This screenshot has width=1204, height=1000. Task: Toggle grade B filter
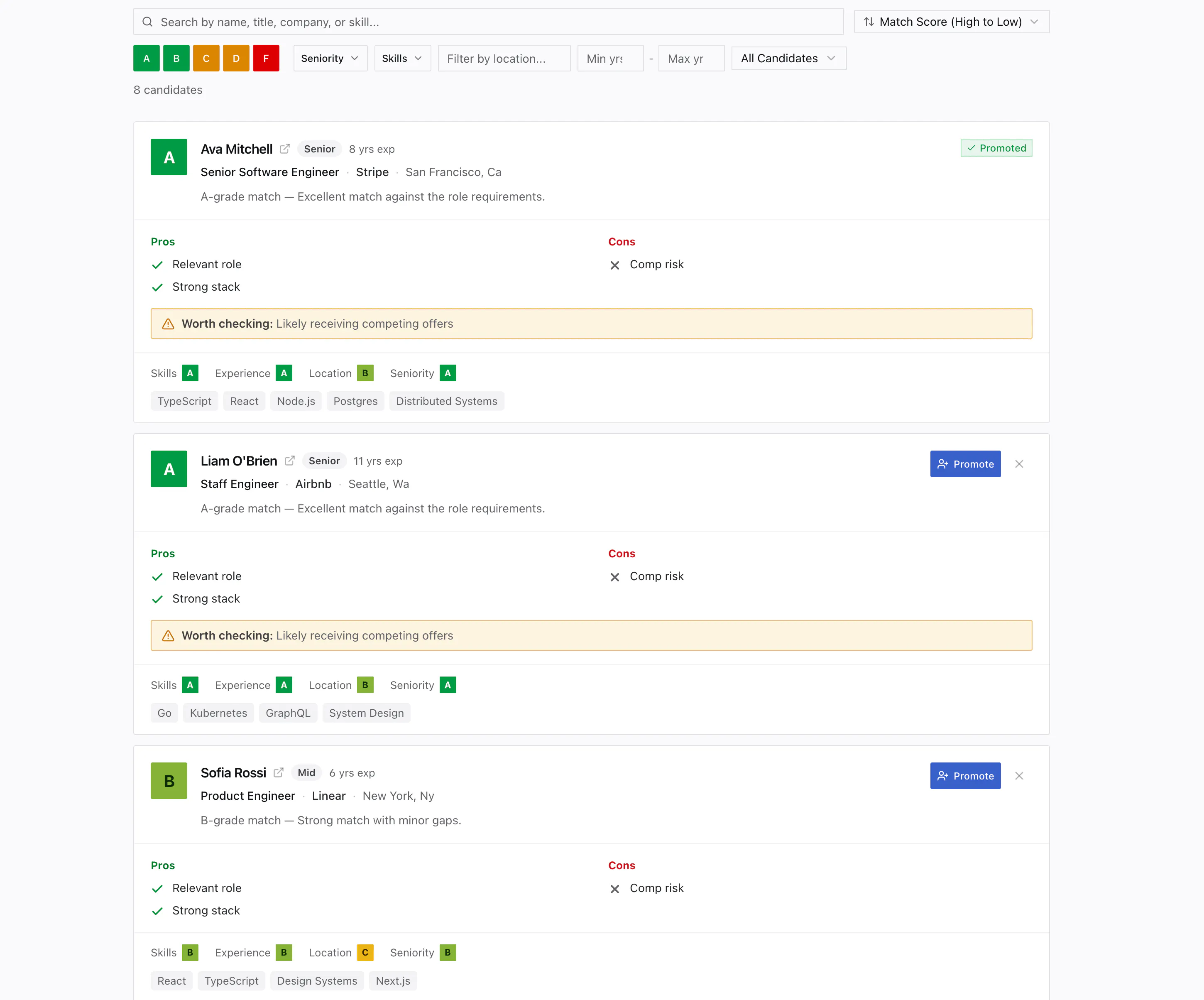(x=176, y=58)
